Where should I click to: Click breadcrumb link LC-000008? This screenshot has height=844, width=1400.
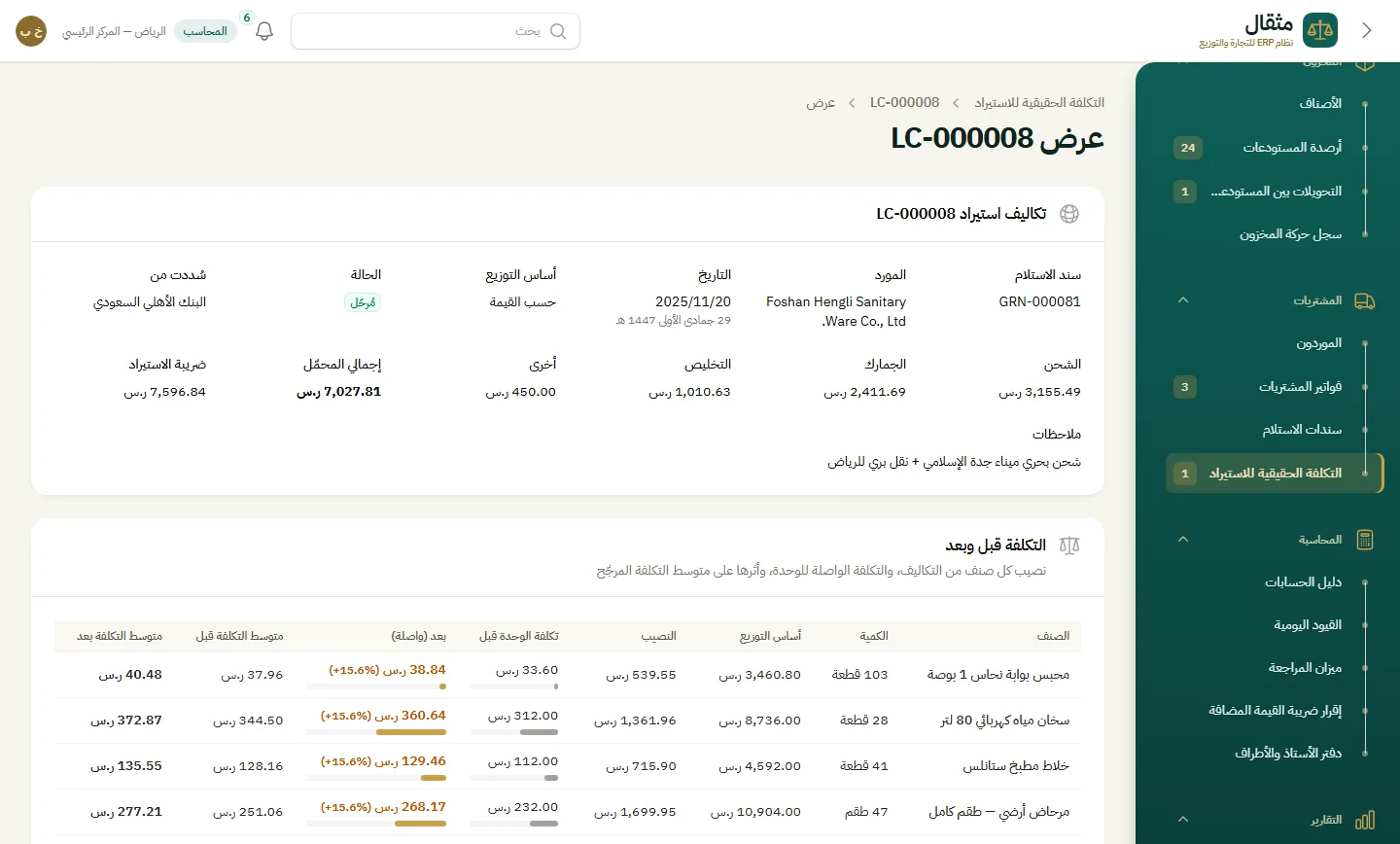pos(905,103)
